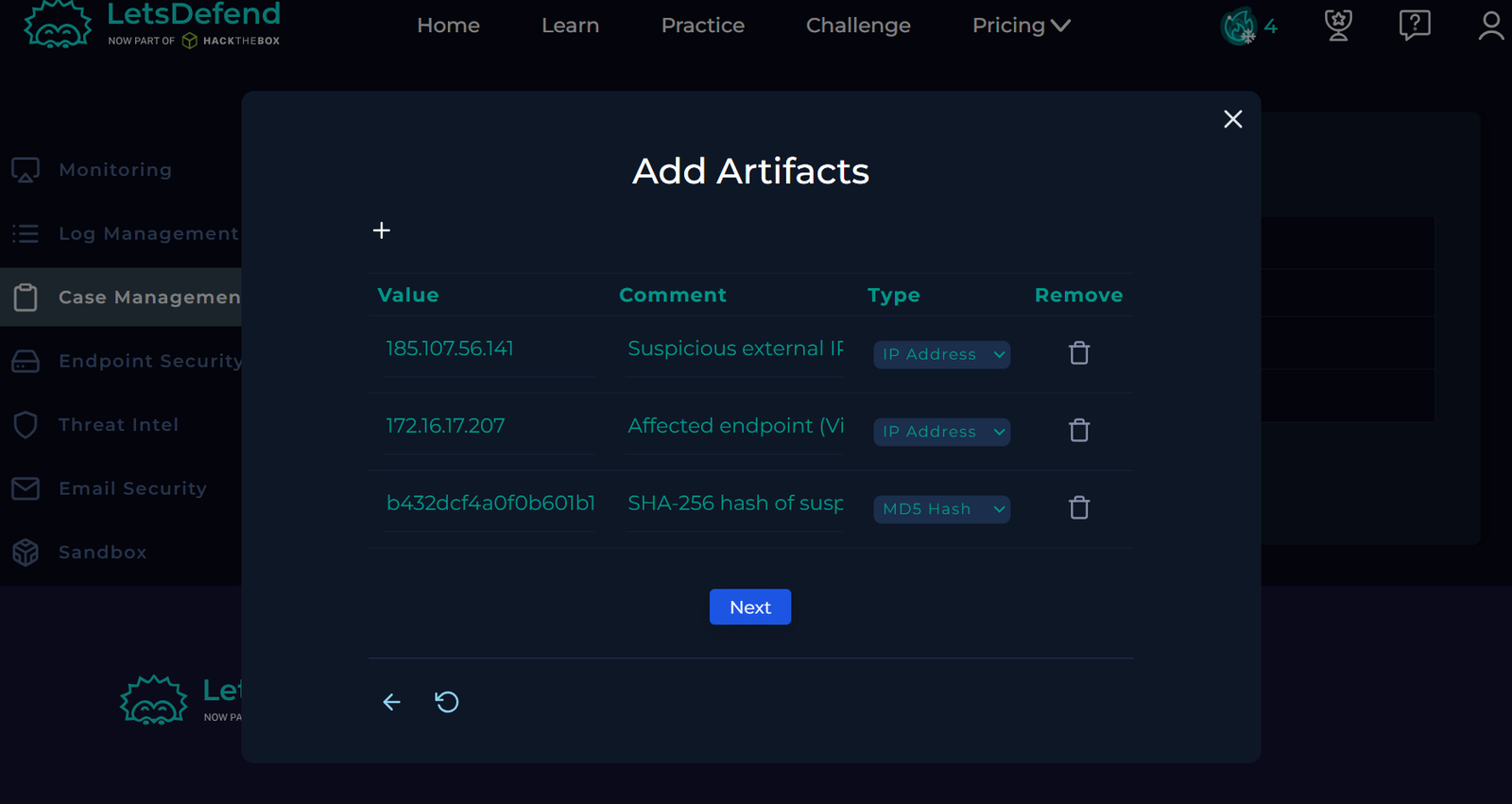Delete the SHA-256 hash artifact row
Viewport: 1512px width, 804px height.
(x=1079, y=508)
